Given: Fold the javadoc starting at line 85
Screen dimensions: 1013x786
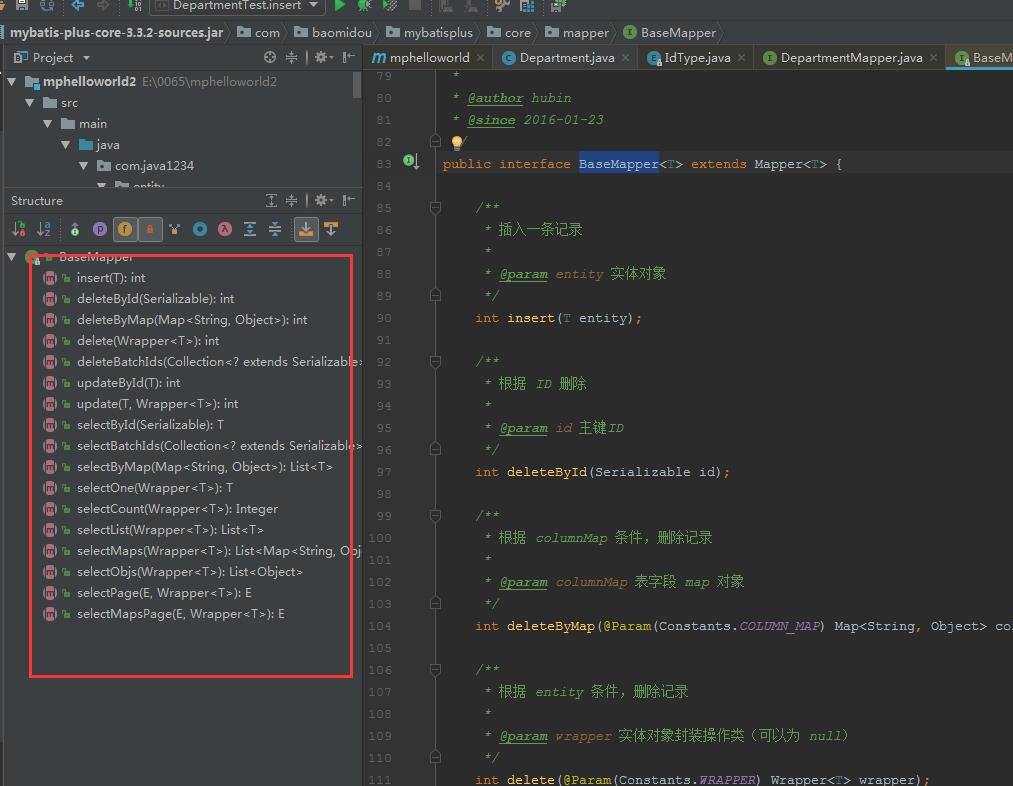Looking at the screenshot, I should click(435, 207).
